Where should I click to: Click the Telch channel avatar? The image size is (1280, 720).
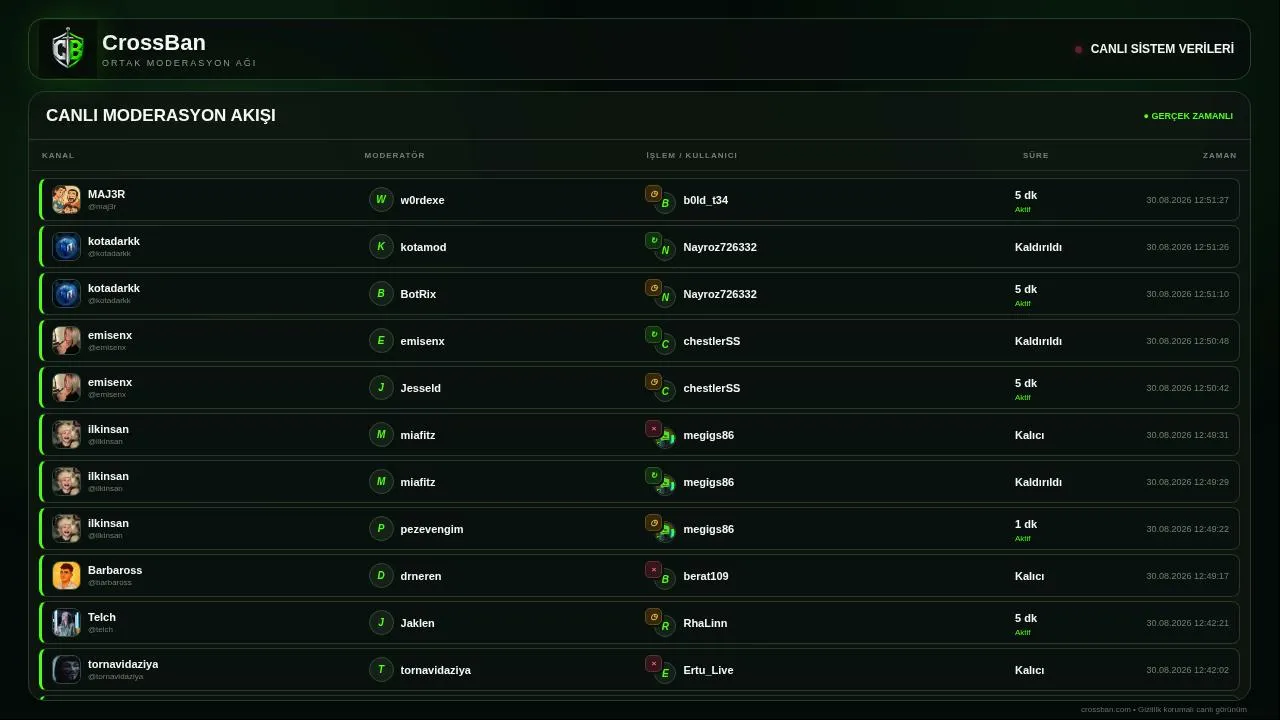tap(66, 622)
